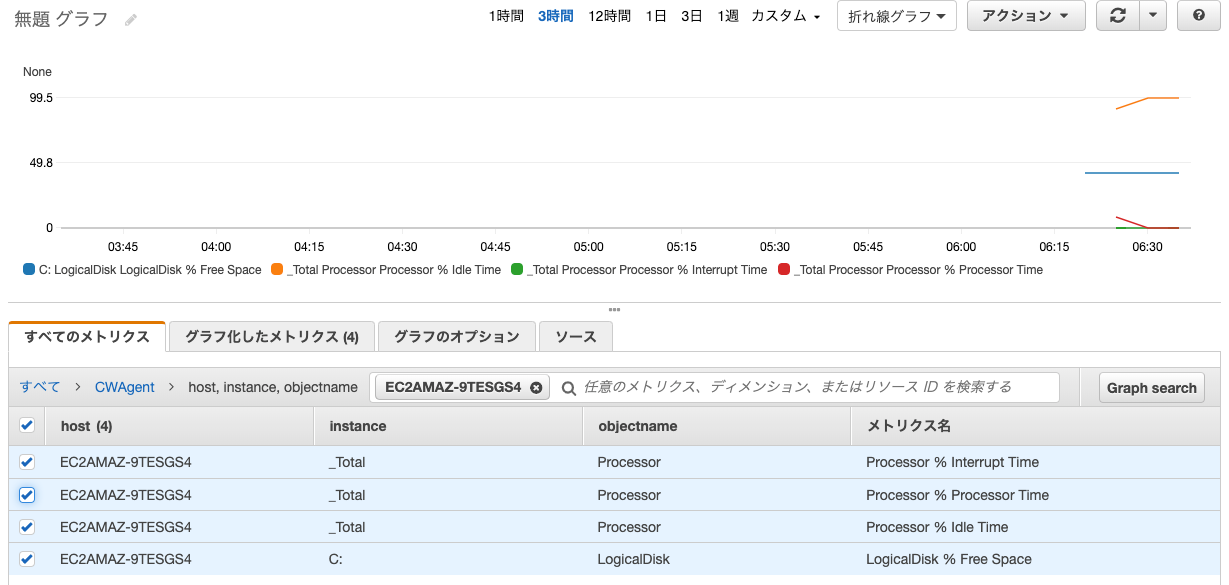Click the refresh icon to reload the graph
Screen dimensions: 1229x585
tap(1117, 16)
